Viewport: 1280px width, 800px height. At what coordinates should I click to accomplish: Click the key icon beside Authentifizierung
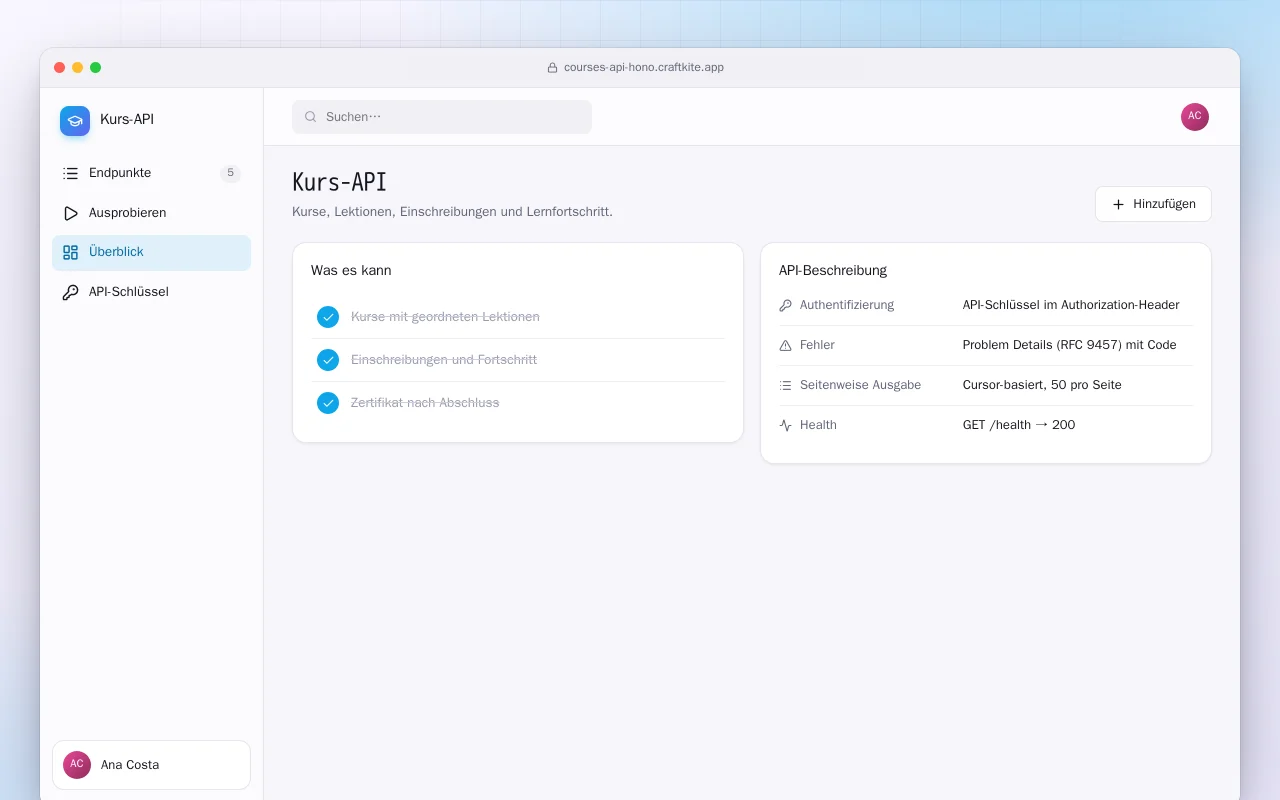coord(785,305)
